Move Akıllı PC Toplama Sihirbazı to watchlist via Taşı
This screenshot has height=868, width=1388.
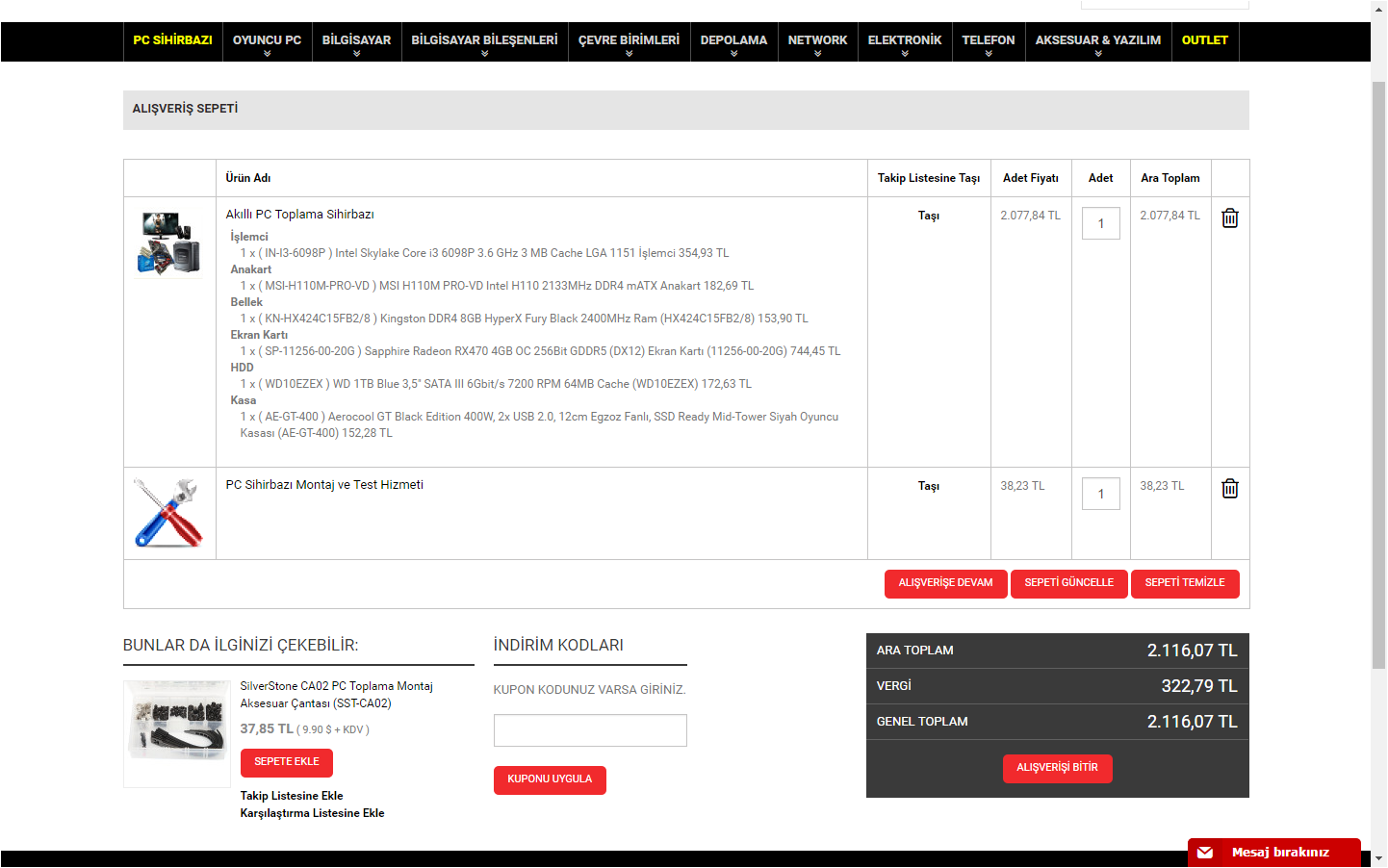tap(929, 216)
